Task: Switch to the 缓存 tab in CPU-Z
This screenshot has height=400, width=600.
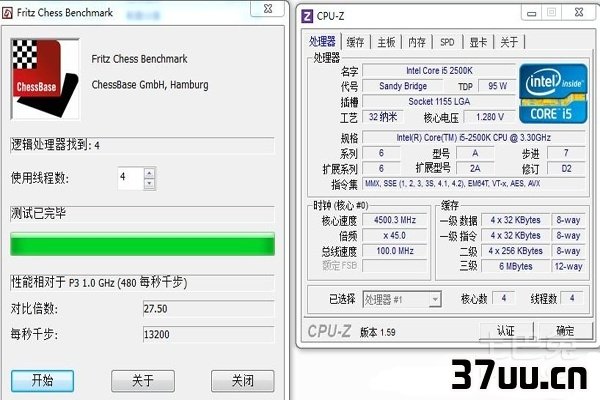Action: [x=355, y=42]
